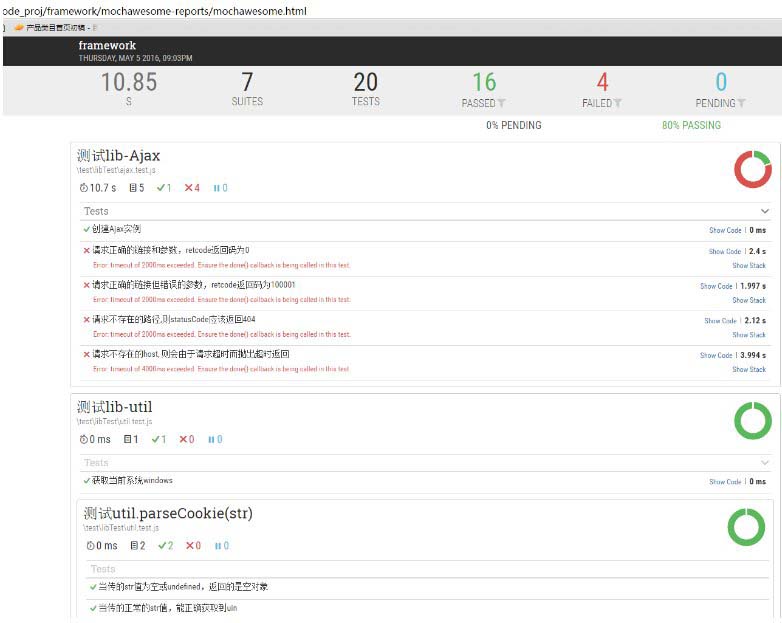Filter by 0 PENDING tests

[x=721, y=90]
